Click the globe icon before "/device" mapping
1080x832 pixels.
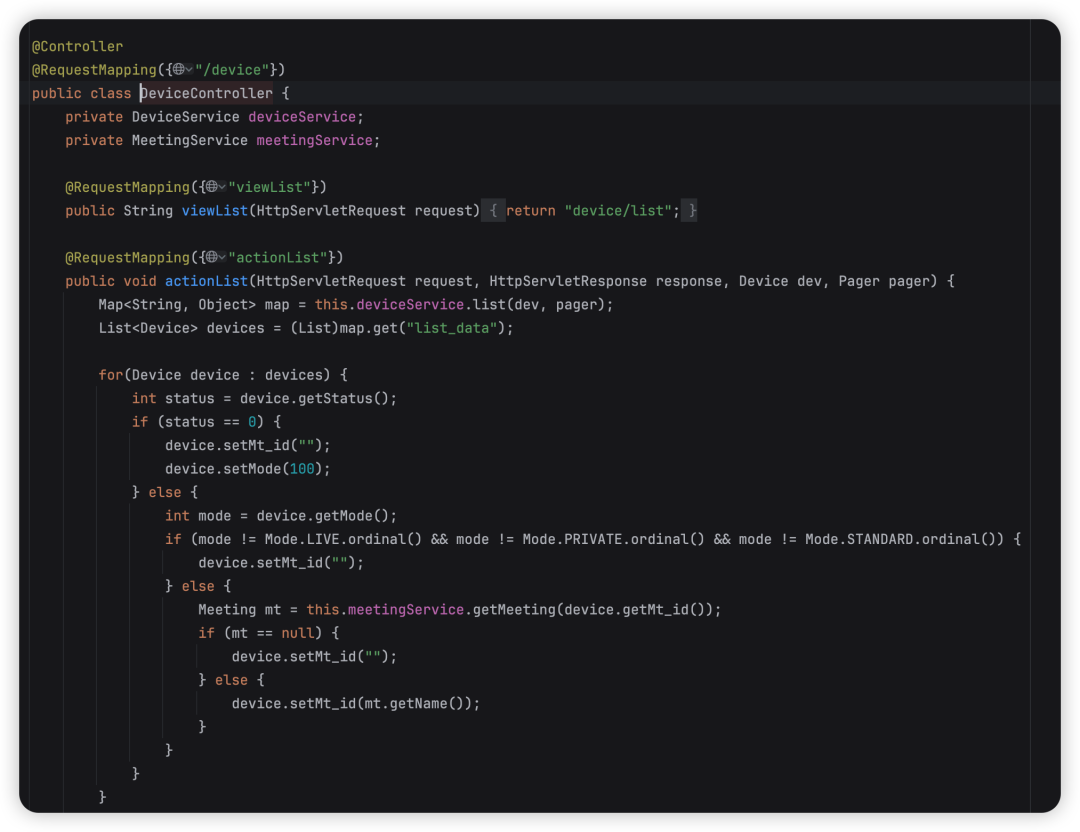[178, 69]
